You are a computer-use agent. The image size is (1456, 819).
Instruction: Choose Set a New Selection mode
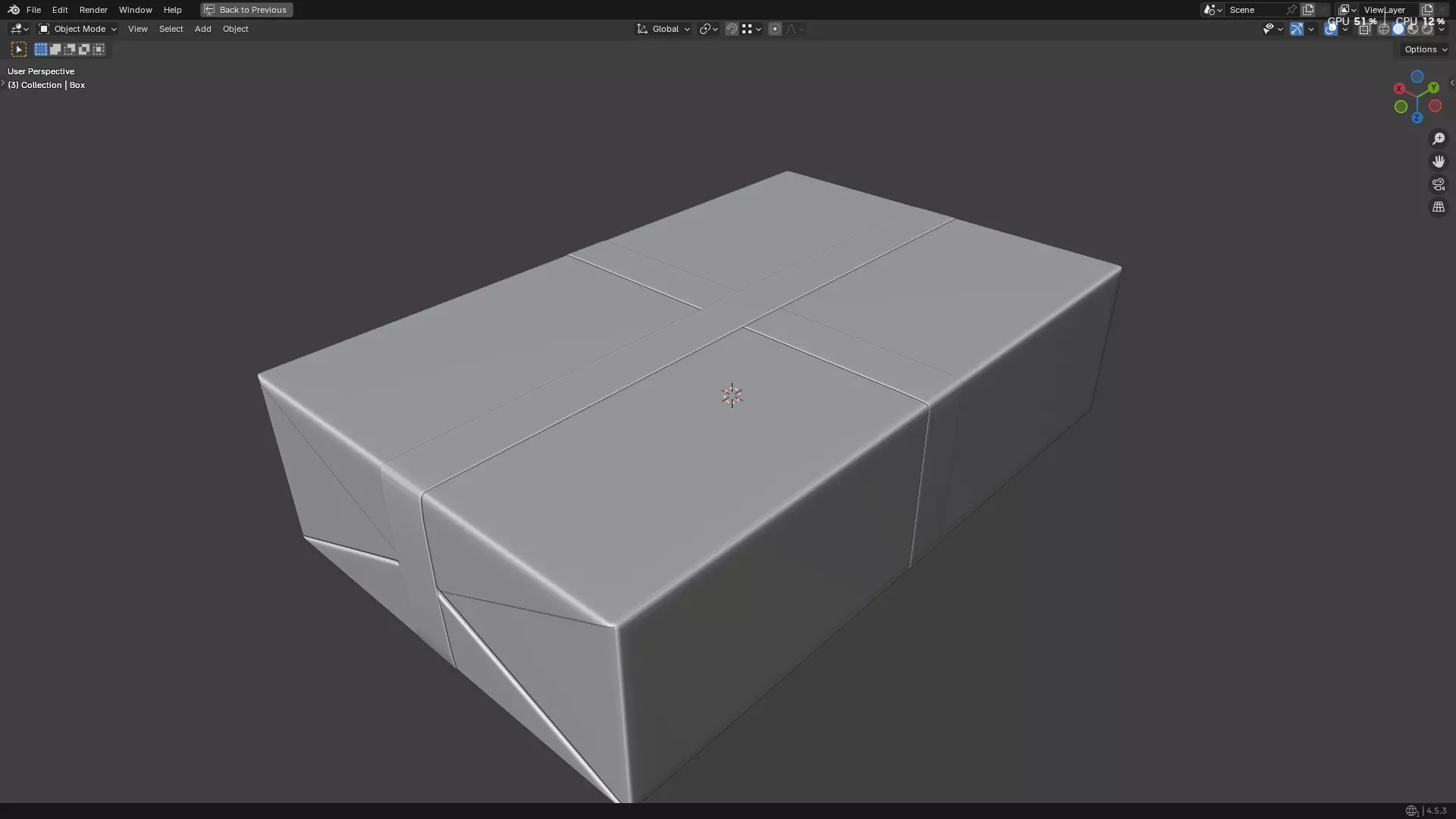(41, 49)
